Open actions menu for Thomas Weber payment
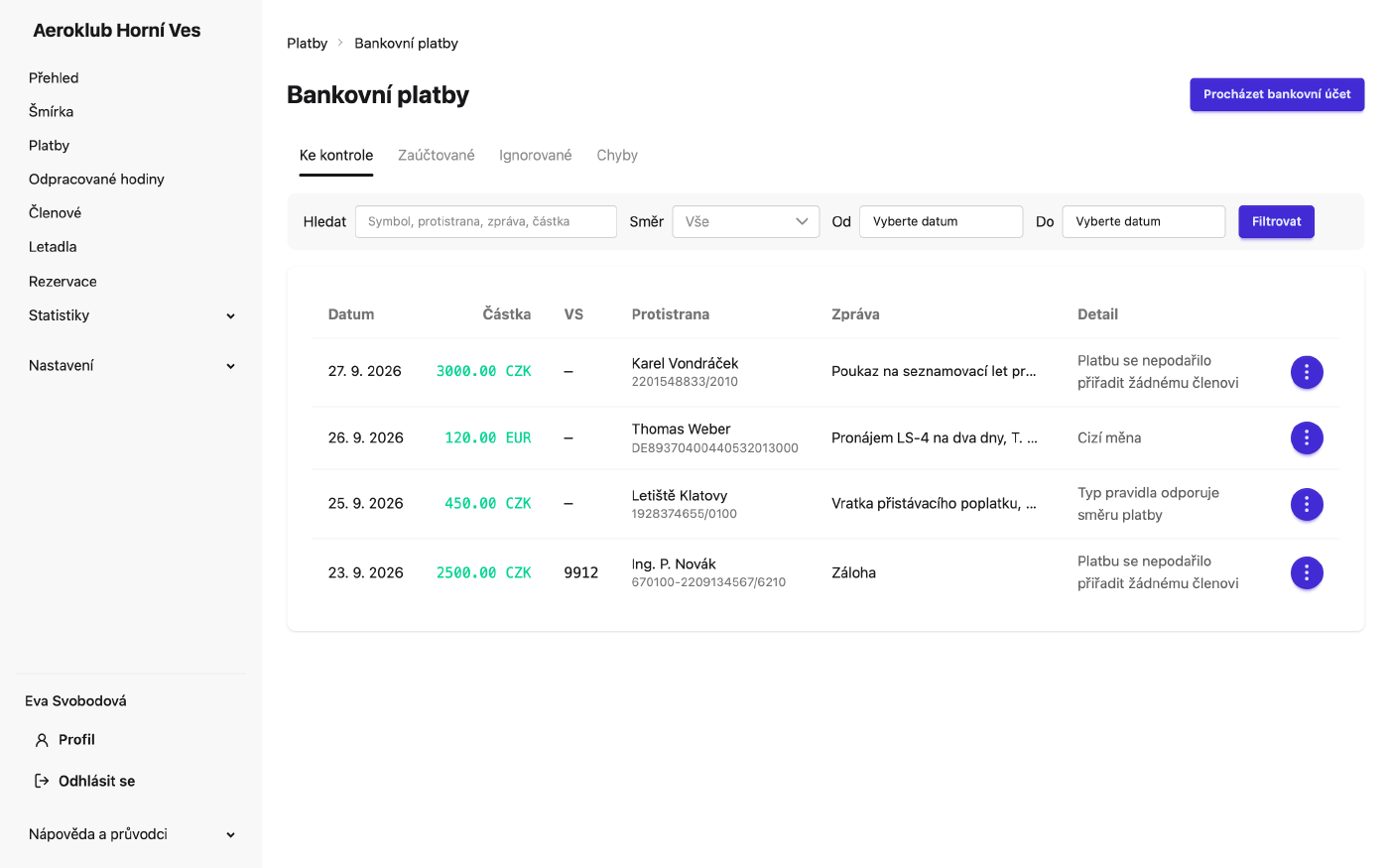The width and height of the screenshot is (1389, 868). pyautogui.click(x=1307, y=437)
